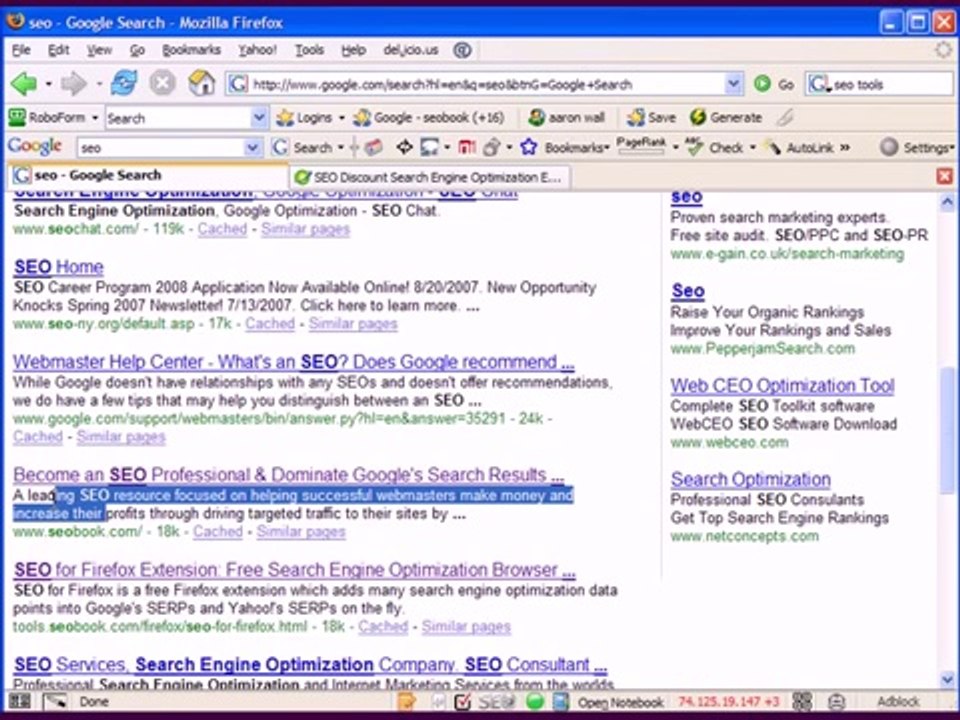Reload the page with the Refresh icon
The height and width of the screenshot is (720, 960).
pyautogui.click(x=124, y=83)
